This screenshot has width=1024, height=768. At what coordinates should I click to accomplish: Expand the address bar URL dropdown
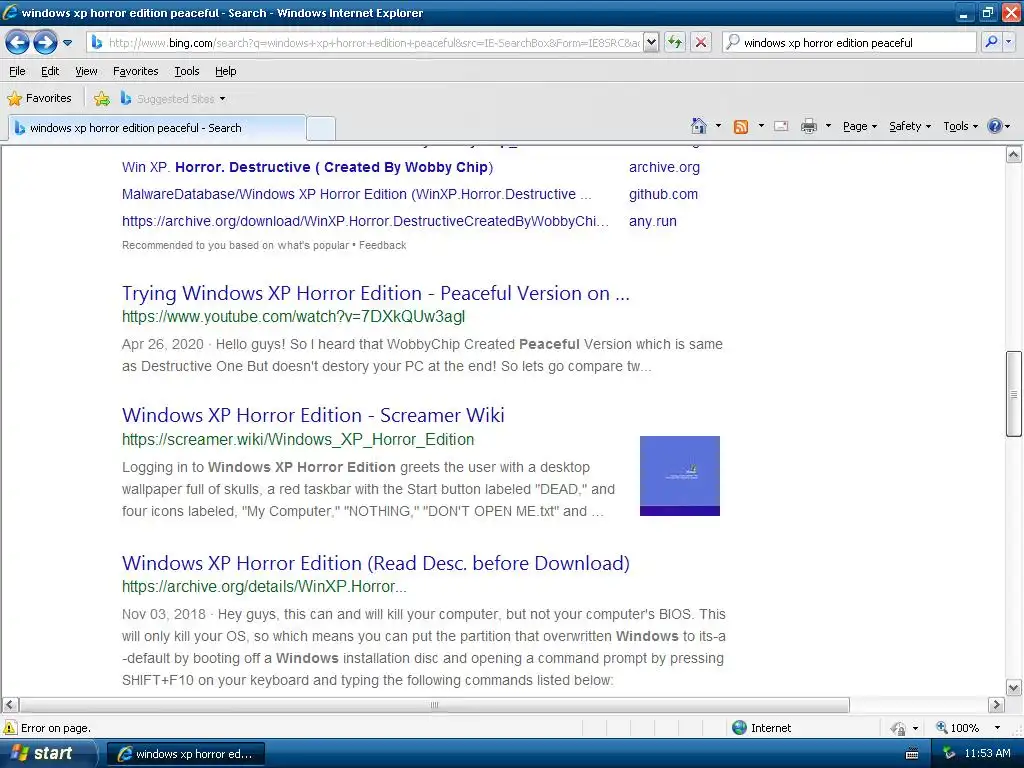tap(651, 43)
